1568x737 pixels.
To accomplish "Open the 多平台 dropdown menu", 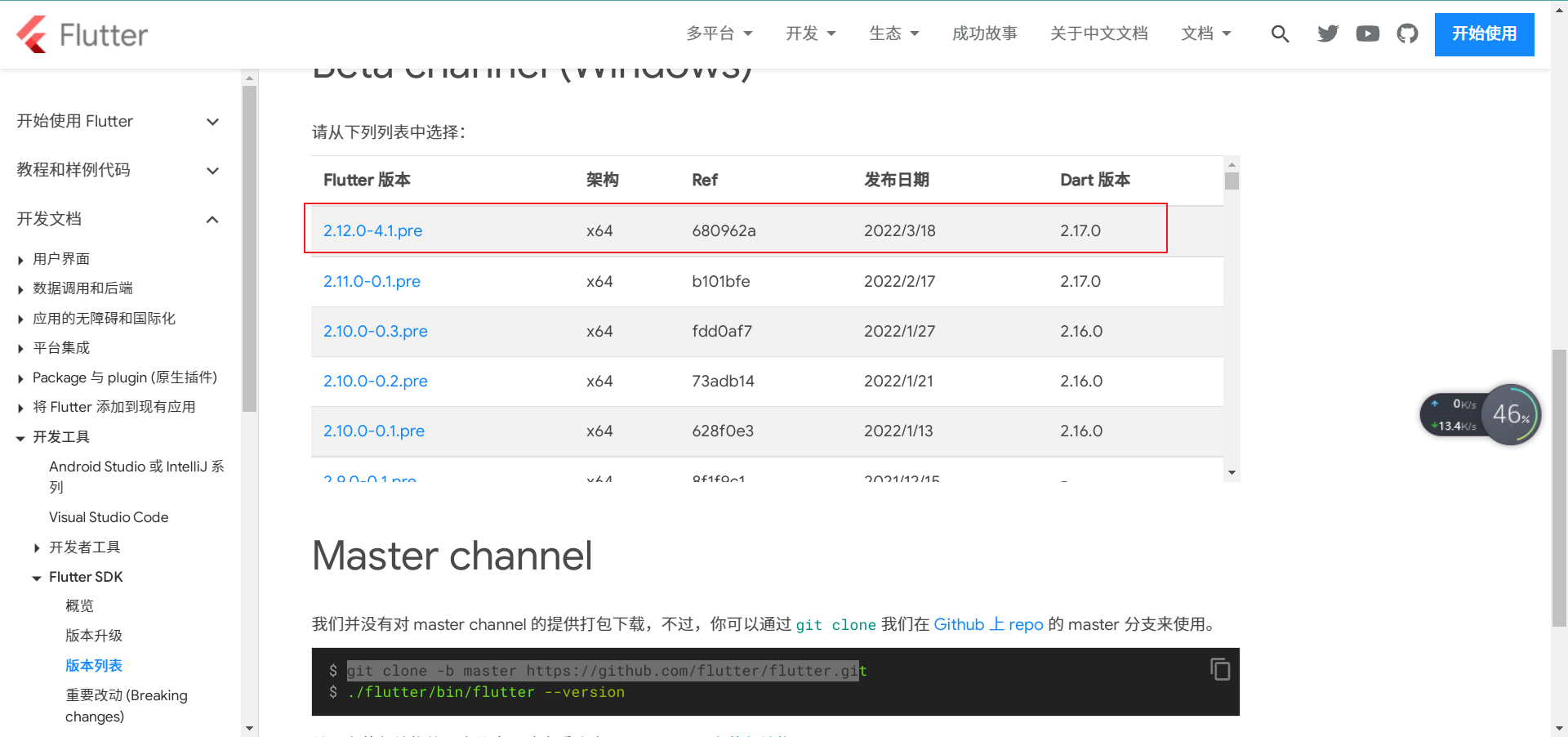I will (719, 33).
